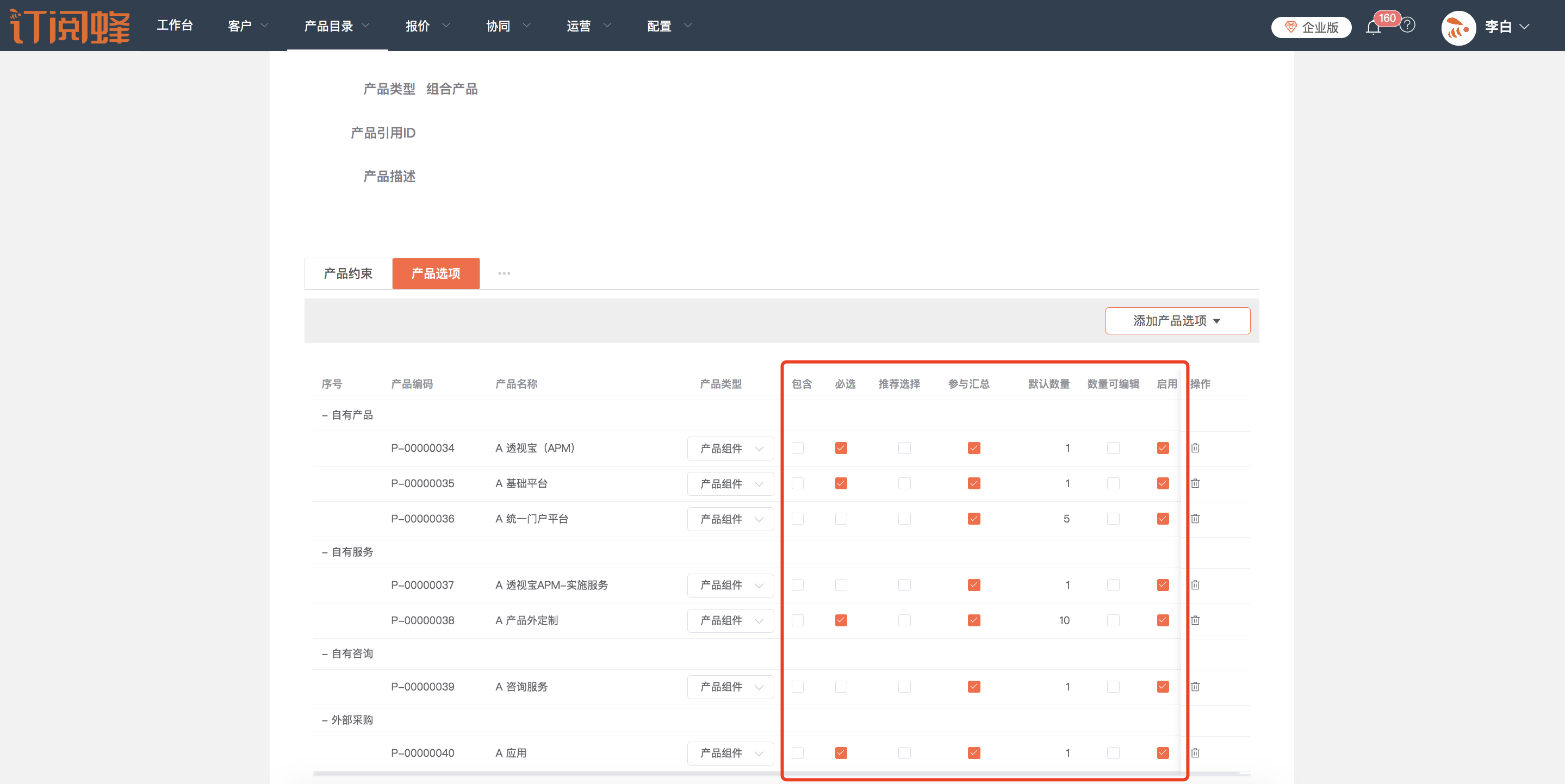
Task: Enable 必选 for A 统一门户平台
Action: click(x=841, y=519)
